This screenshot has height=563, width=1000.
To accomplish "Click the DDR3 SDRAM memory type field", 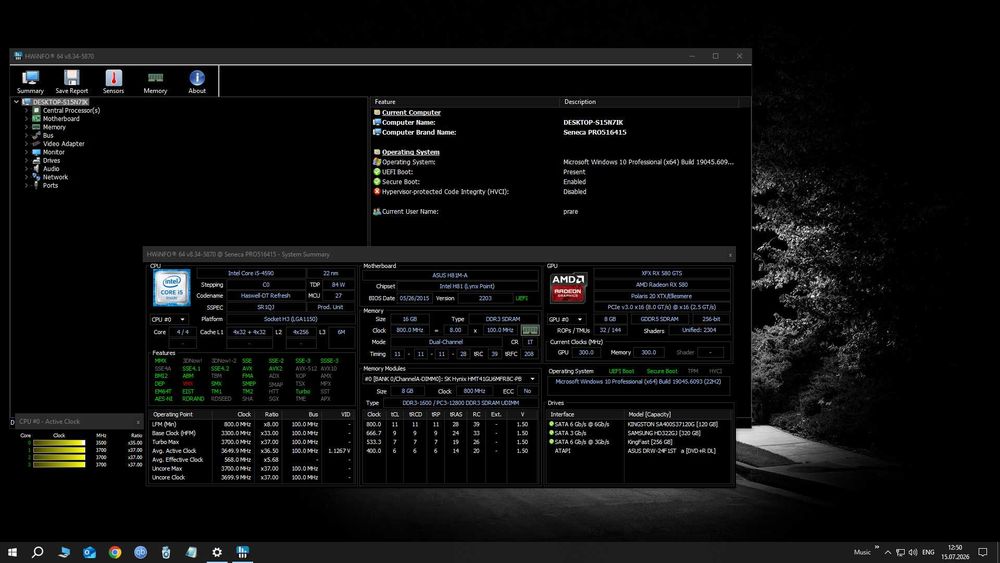I will click(503, 319).
